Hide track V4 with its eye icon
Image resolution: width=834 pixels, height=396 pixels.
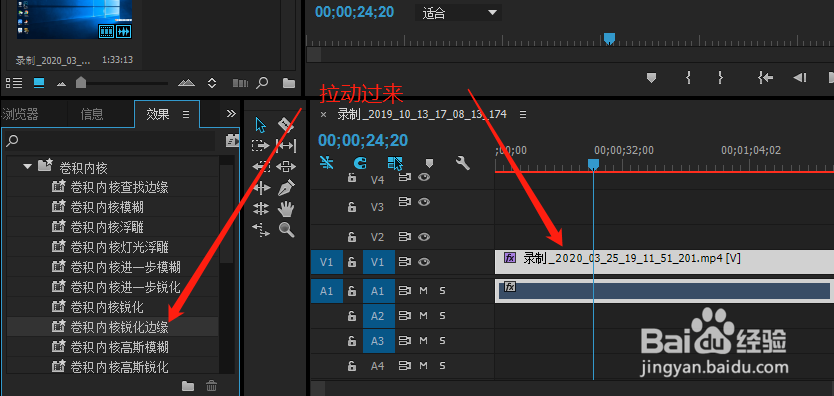(x=423, y=178)
